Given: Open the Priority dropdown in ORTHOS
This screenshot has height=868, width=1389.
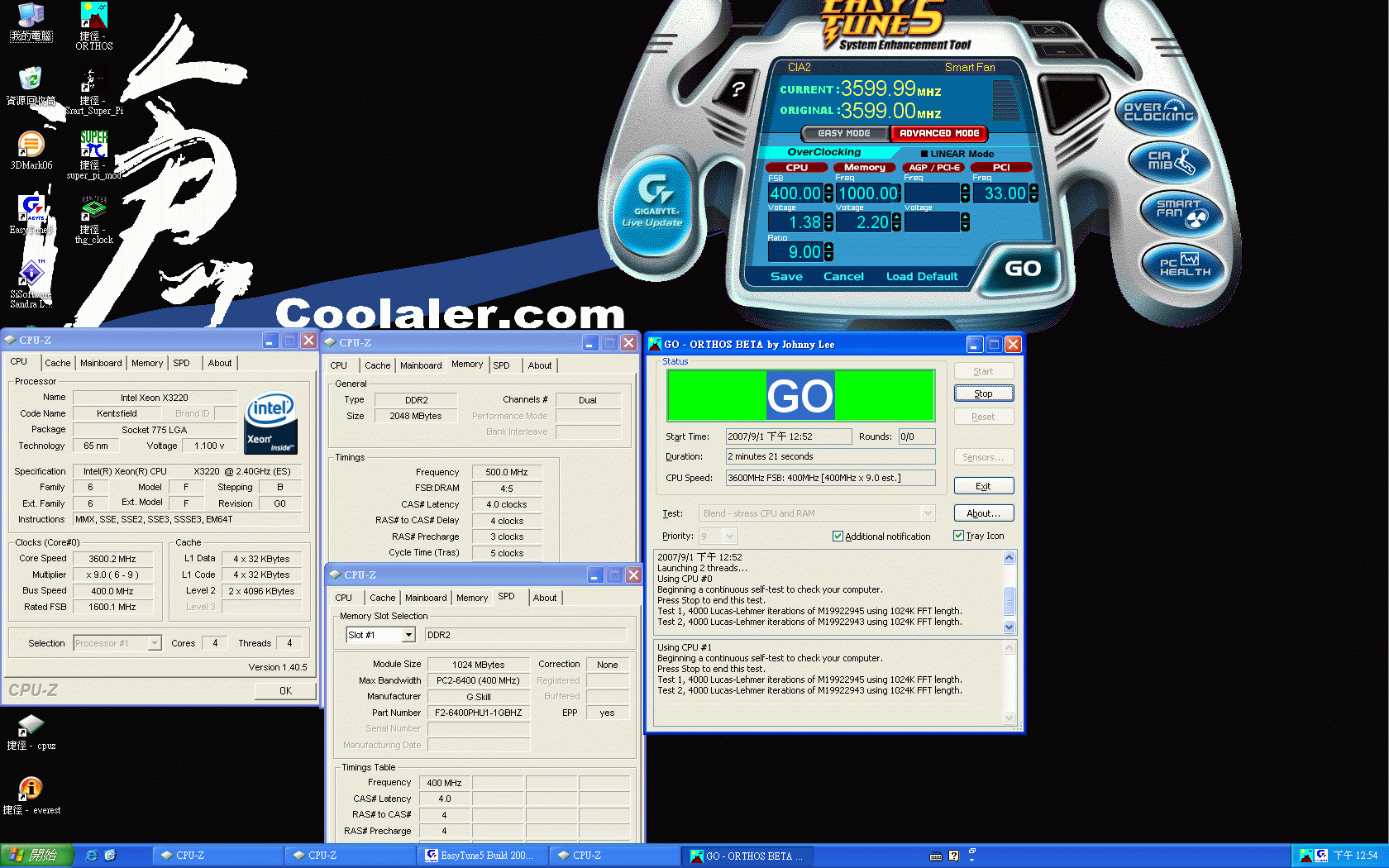Looking at the screenshot, I should (x=729, y=537).
